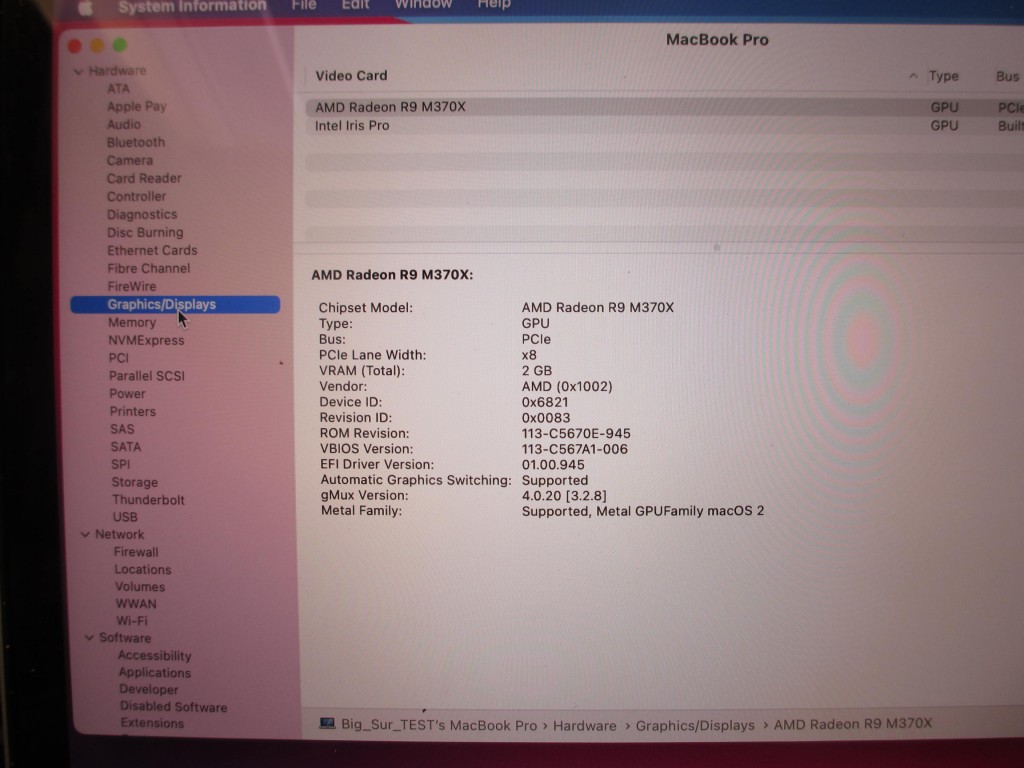Select Disabled Software in the sidebar

point(174,707)
